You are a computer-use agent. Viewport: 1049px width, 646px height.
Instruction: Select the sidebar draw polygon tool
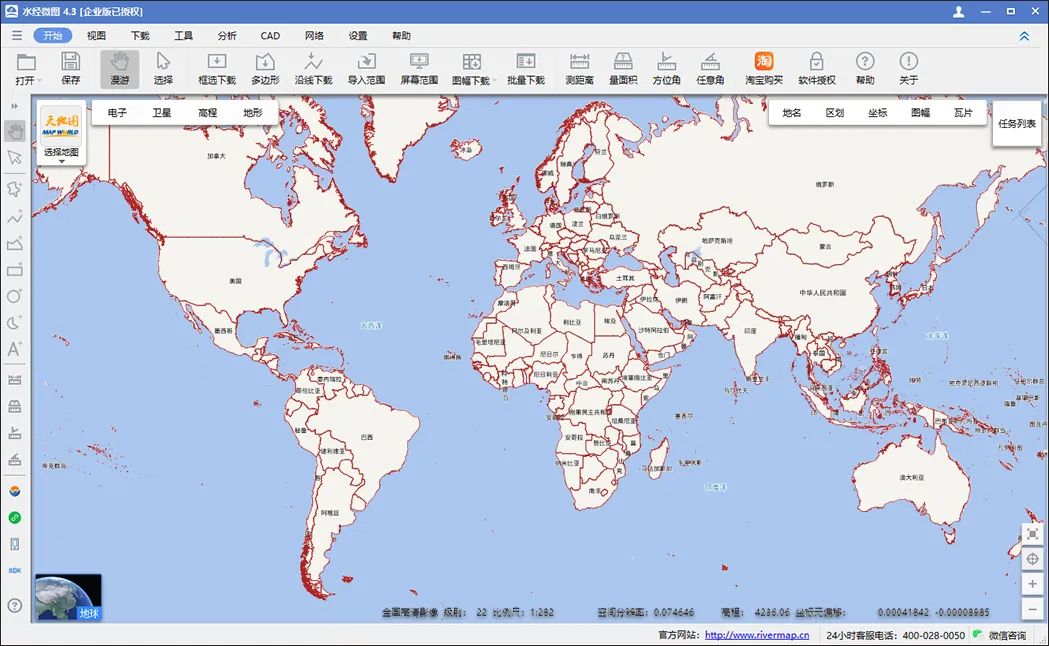click(x=15, y=189)
